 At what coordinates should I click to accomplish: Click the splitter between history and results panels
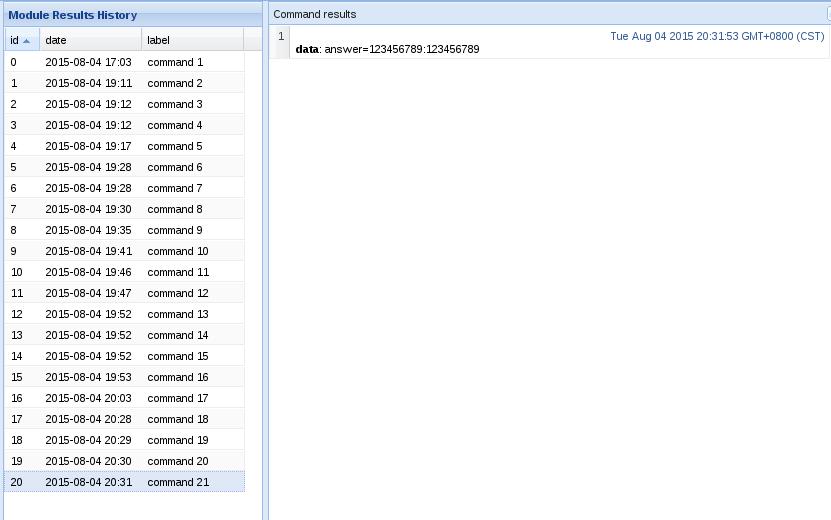[266, 260]
